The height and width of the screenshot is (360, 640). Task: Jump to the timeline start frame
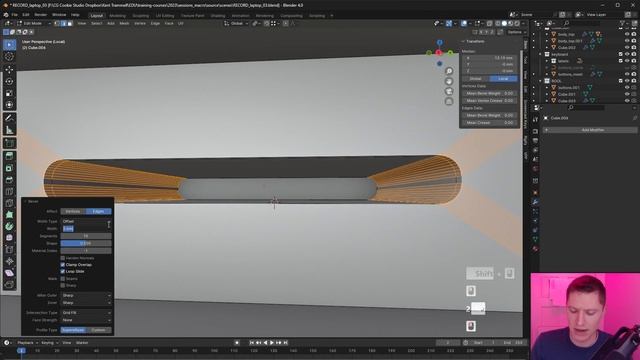(x=252, y=343)
